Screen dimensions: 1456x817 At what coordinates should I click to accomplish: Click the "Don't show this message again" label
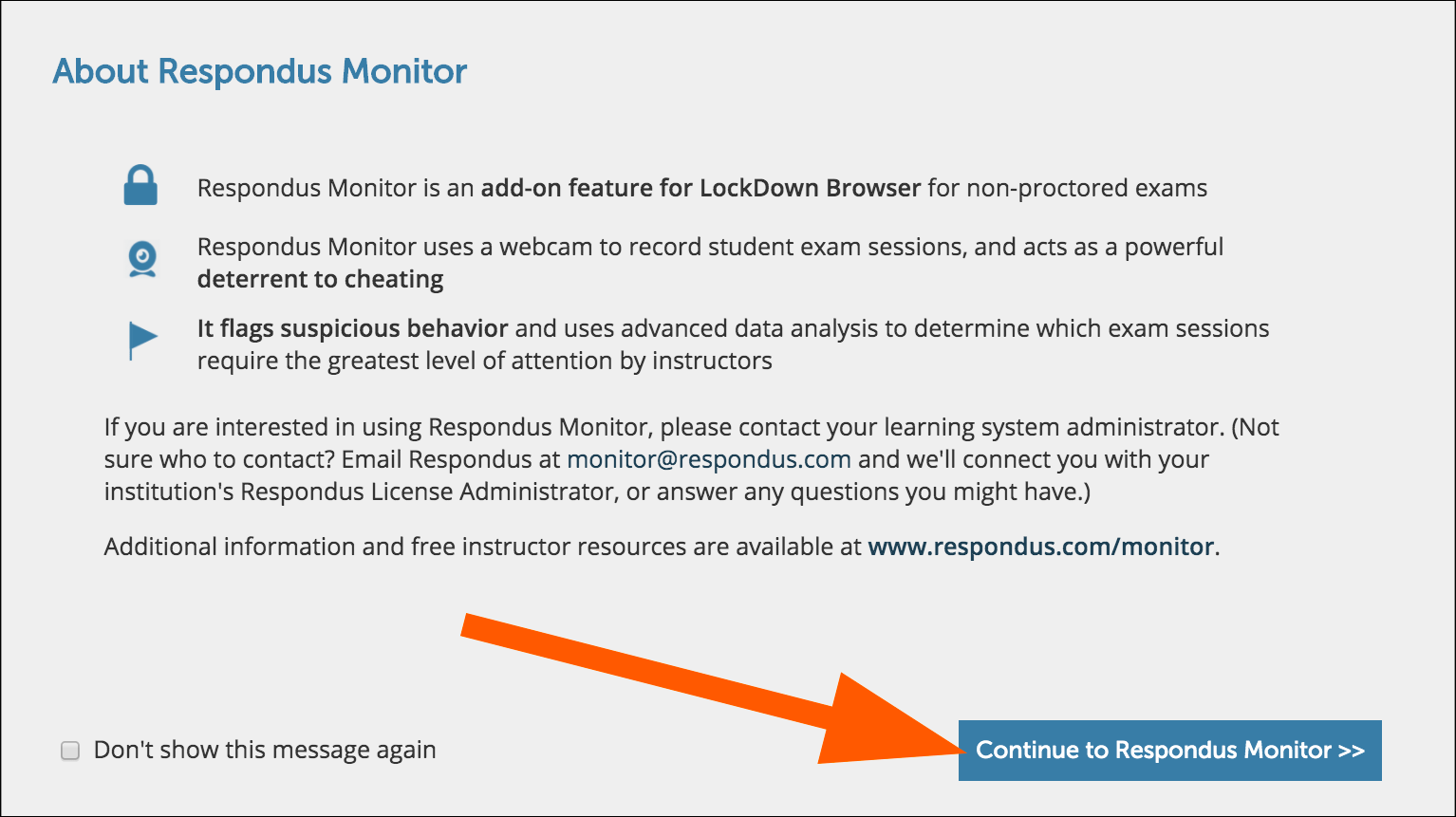265,751
